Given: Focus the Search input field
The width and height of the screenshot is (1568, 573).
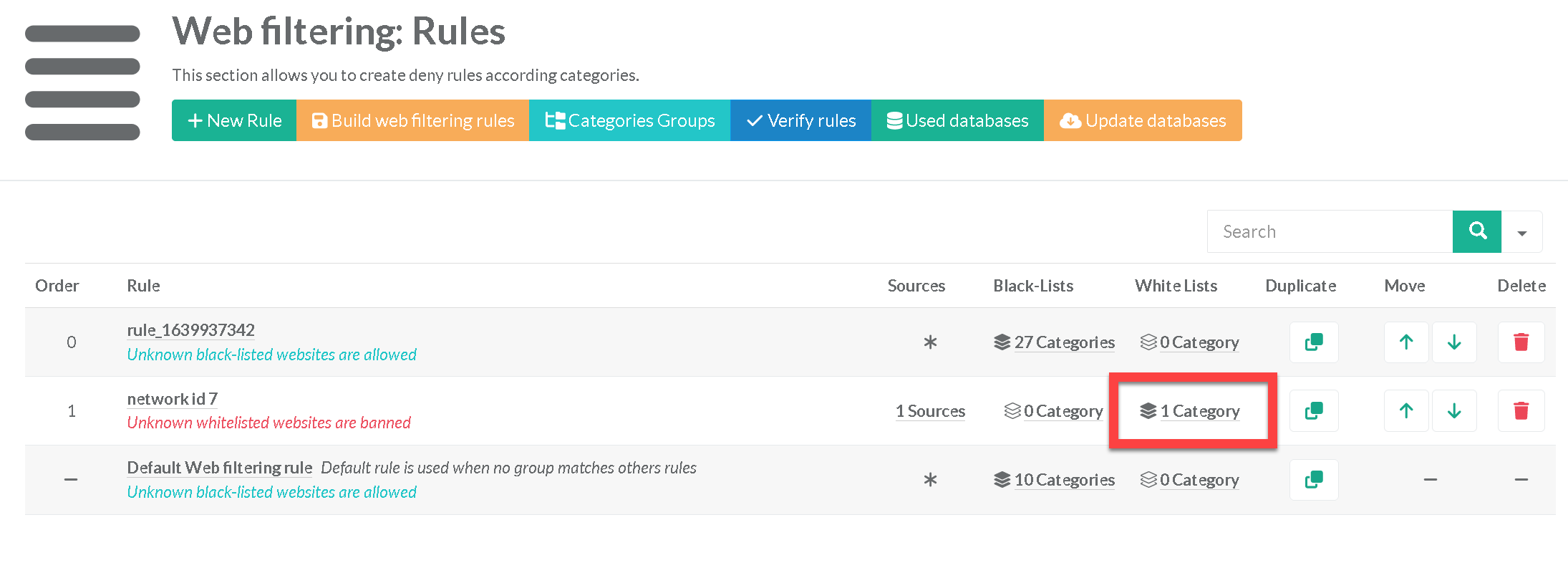Looking at the screenshot, I should click(1330, 231).
